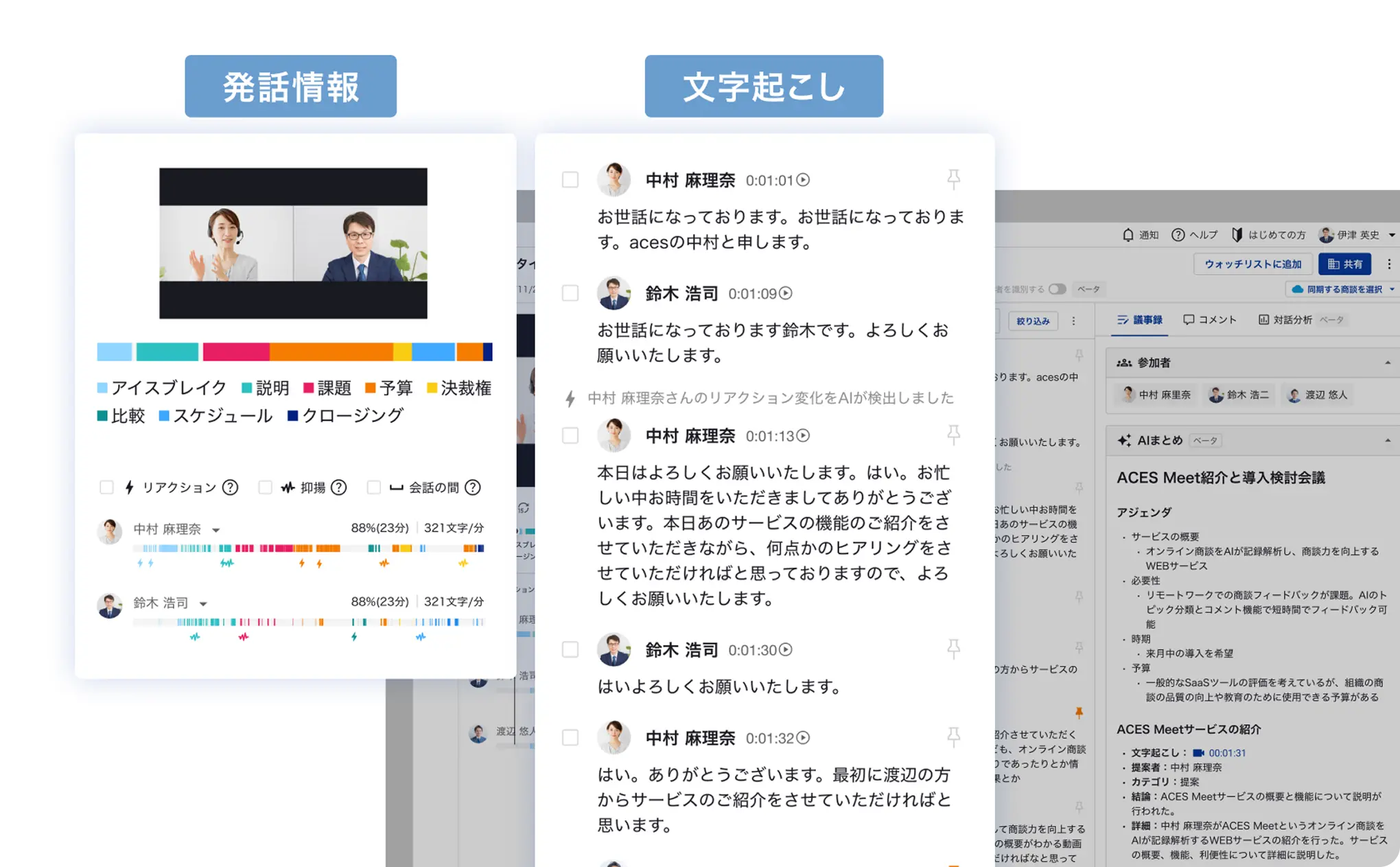Click the 抑揚 help question icon
Image resolution: width=1400 pixels, height=867 pixels.
[x=338, y=487]
